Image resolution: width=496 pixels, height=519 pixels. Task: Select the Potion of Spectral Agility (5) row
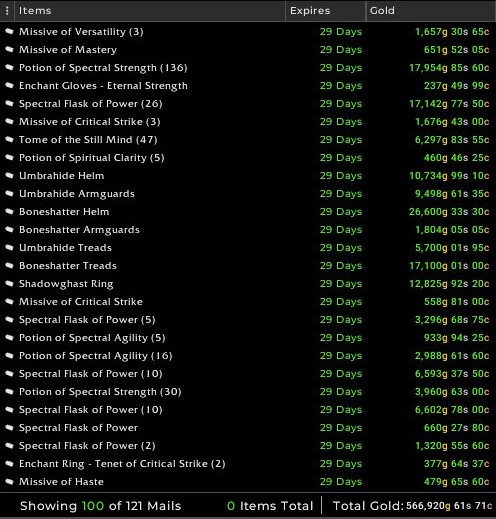coord(248,337)
